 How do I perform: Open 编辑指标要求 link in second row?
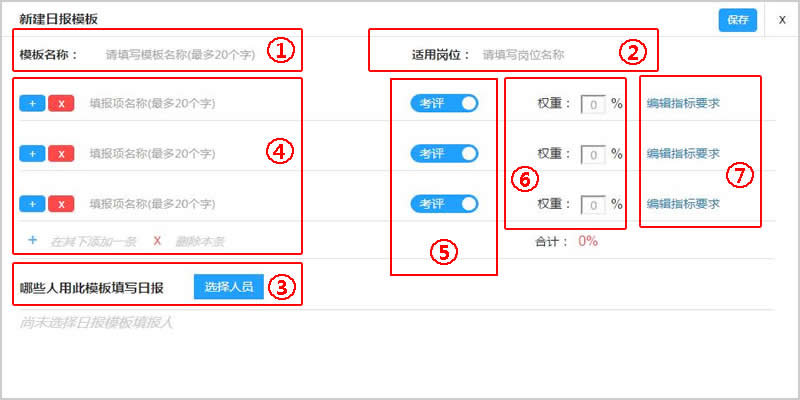pyautogui.click(x=683, y=154)
